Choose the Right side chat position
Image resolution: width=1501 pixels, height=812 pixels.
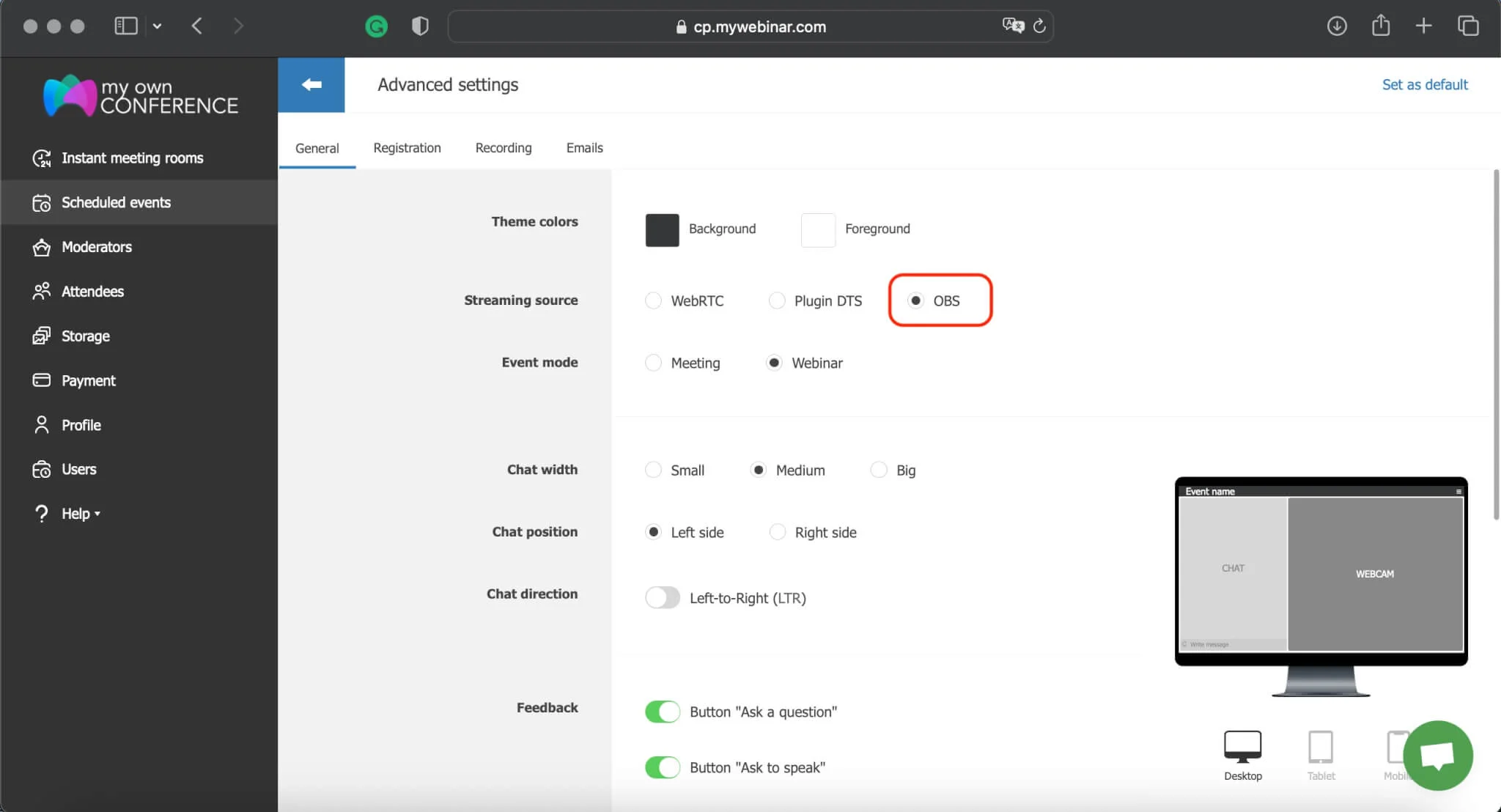pyautogui.click(x=778, y=533)
